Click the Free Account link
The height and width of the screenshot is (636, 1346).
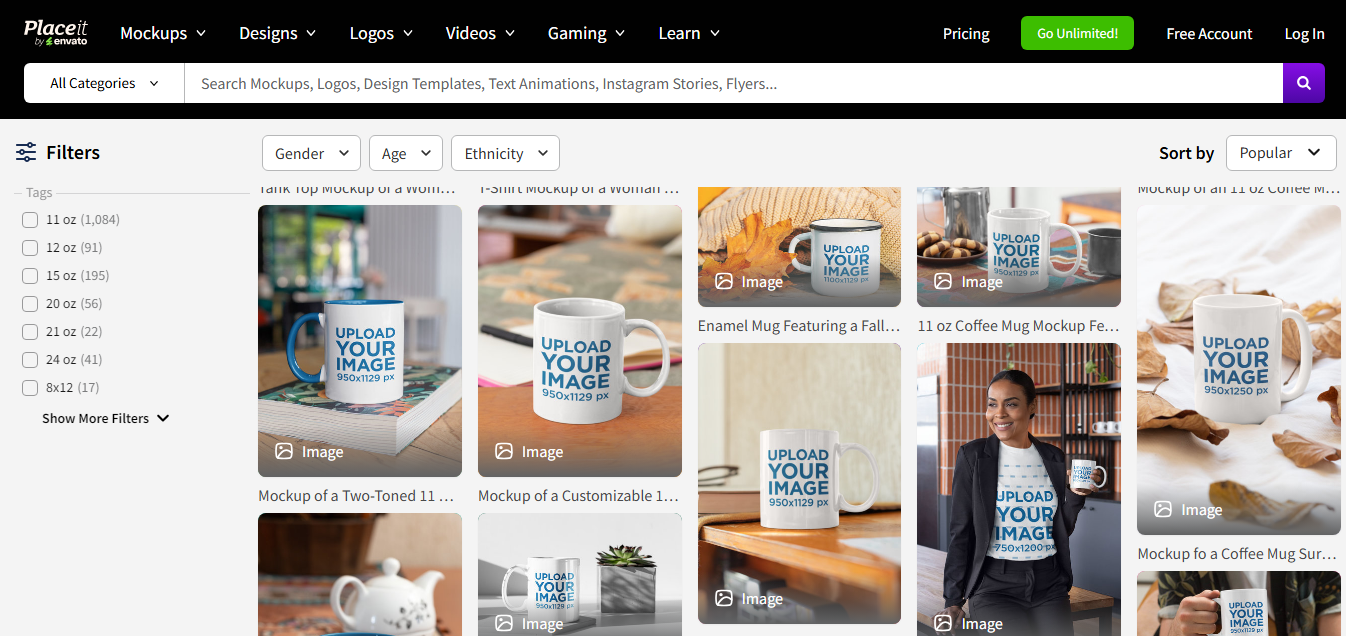point(1209,33)
